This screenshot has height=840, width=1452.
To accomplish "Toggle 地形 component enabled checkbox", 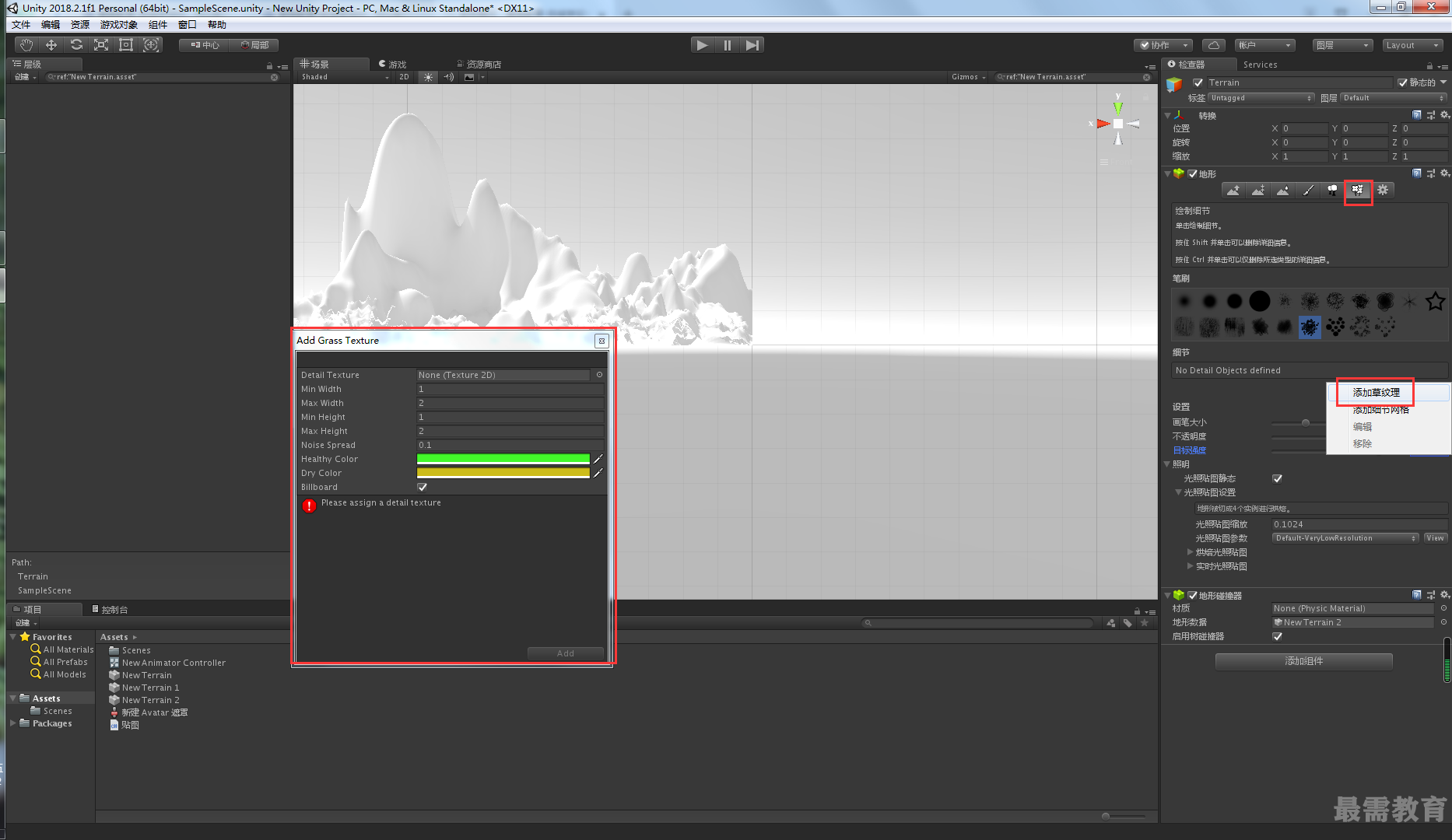I will [x=1192, y=173].
